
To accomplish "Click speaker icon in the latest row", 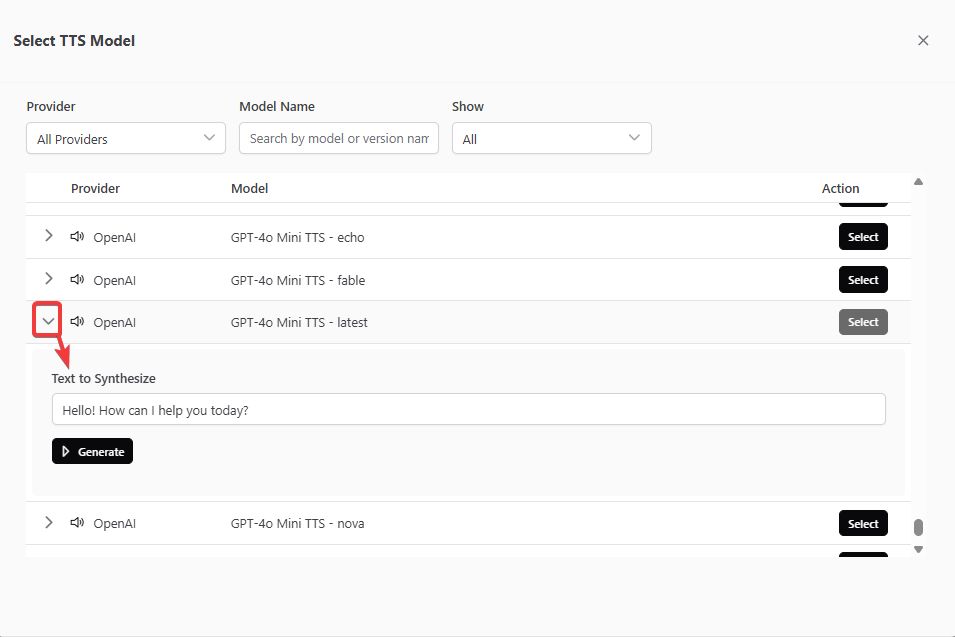I will click(76, 322).
